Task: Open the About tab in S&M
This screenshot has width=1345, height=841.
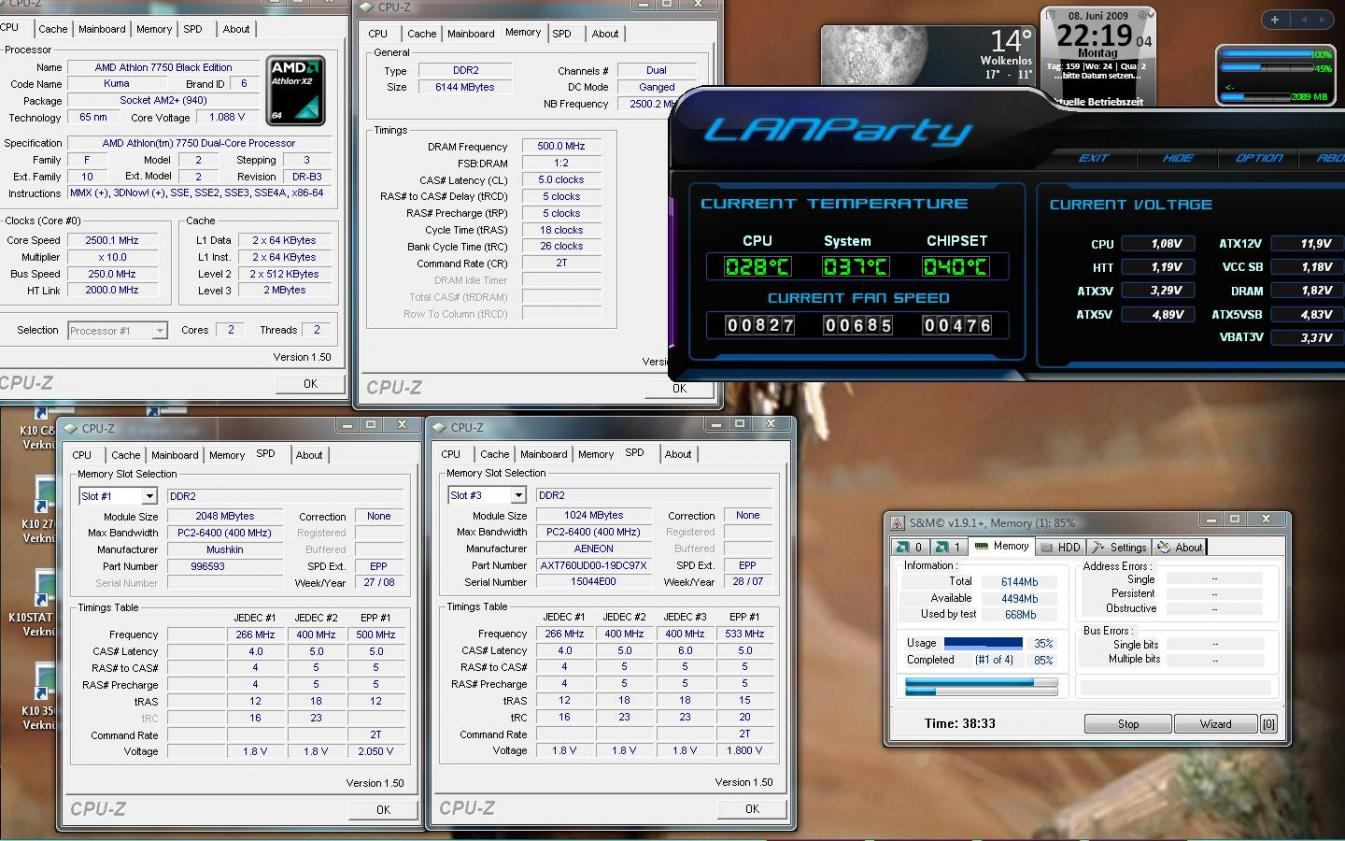Action: pyautogui.click(x=1180, y=547)
